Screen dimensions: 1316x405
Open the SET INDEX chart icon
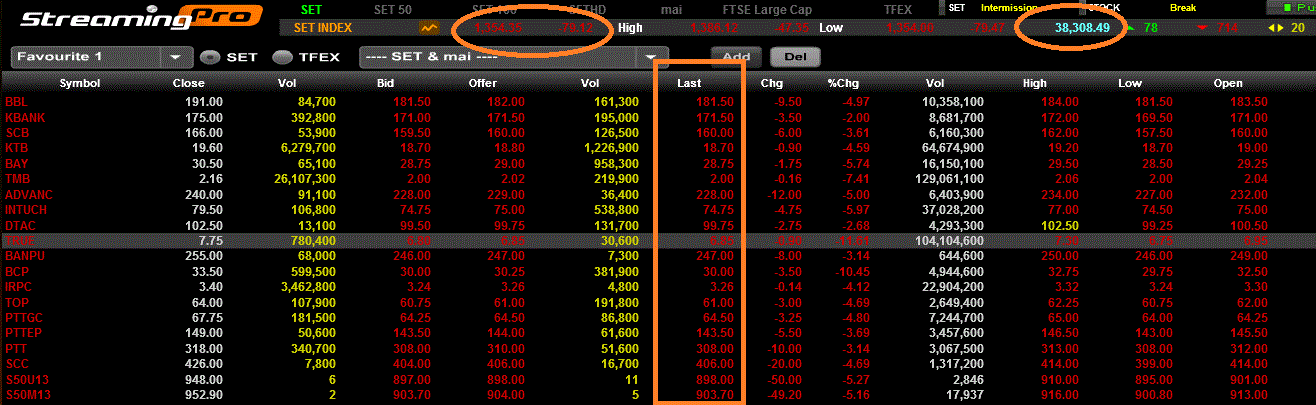[430, 29]
